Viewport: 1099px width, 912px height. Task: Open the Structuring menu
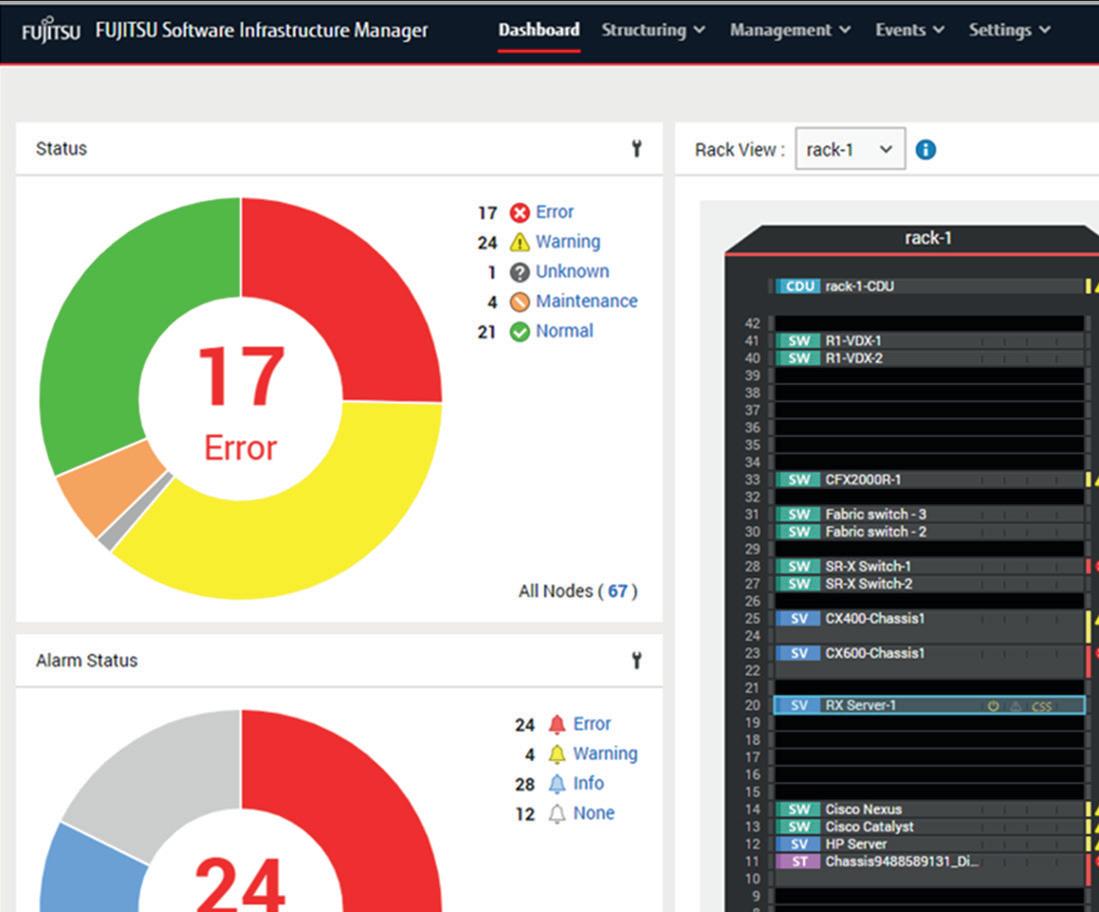(653, 30)
